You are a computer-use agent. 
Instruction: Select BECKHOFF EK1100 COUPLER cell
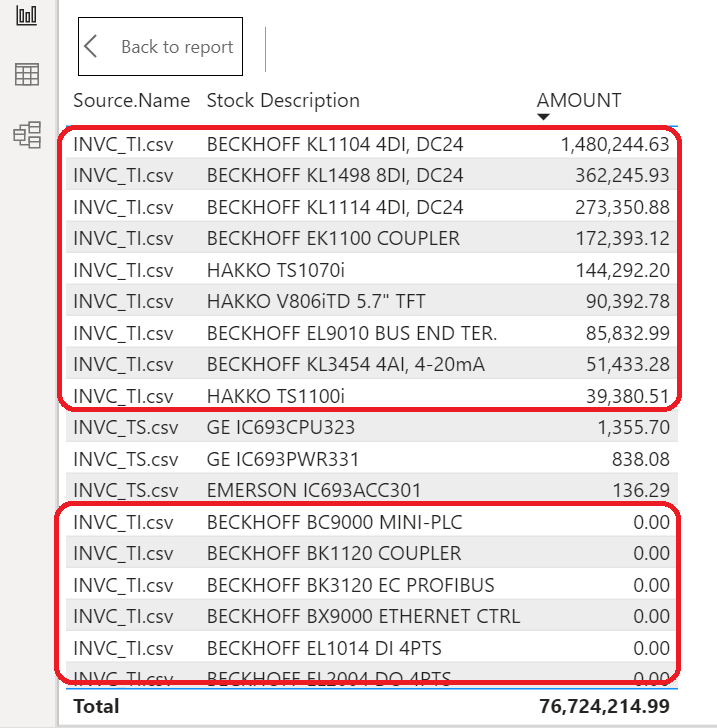pyautogui.click(x=333, y=238)
